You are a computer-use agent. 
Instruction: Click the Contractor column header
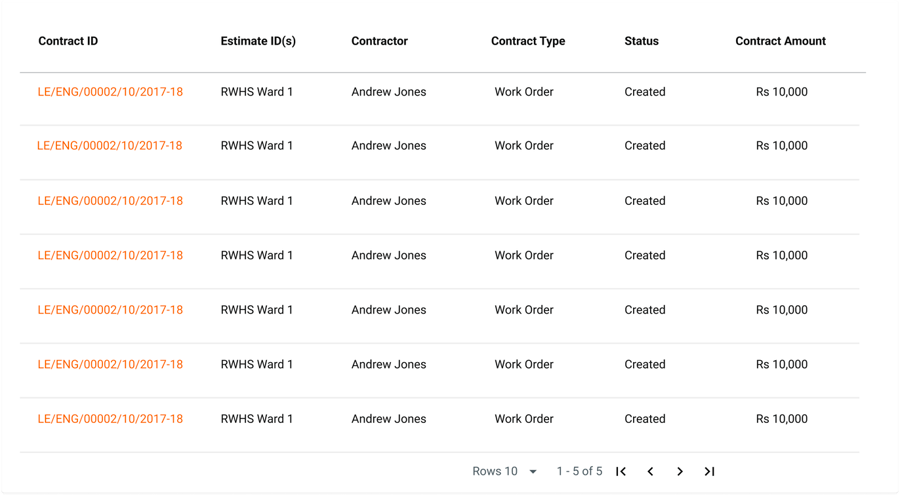point(380,41)
